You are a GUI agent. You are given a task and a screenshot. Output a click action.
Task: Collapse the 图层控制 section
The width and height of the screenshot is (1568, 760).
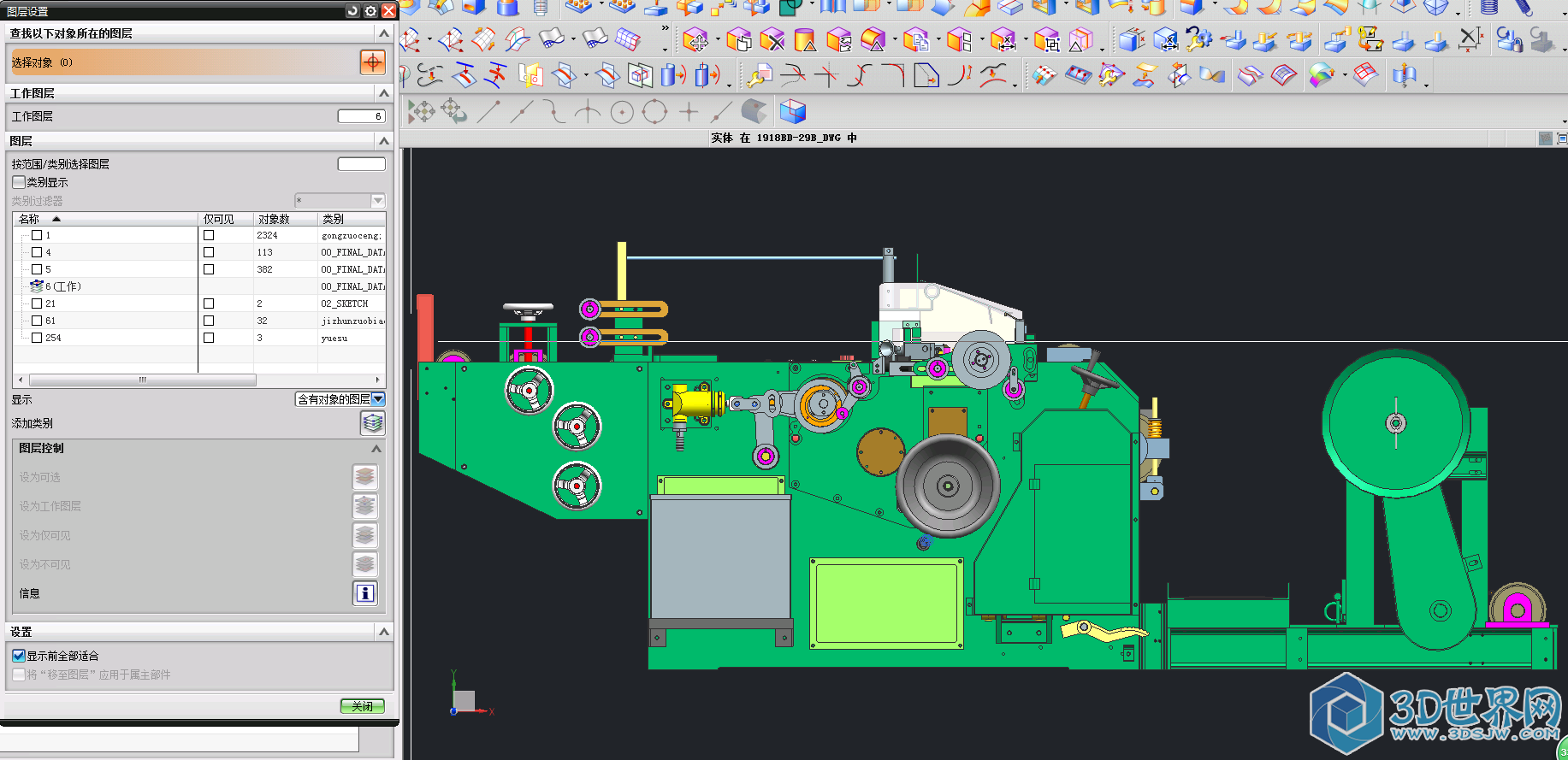(x=376, y=448)
